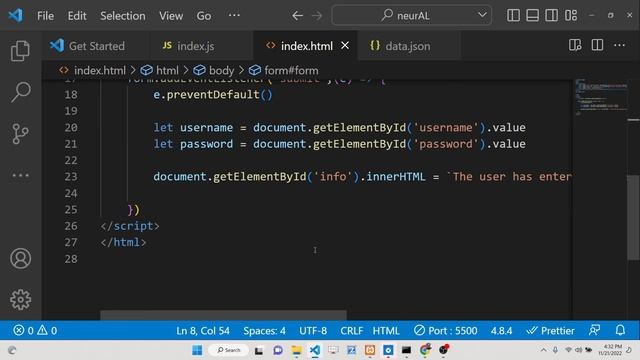Go forward with the right arrow
Screen dimensions: 640x360
click(317, 16)
